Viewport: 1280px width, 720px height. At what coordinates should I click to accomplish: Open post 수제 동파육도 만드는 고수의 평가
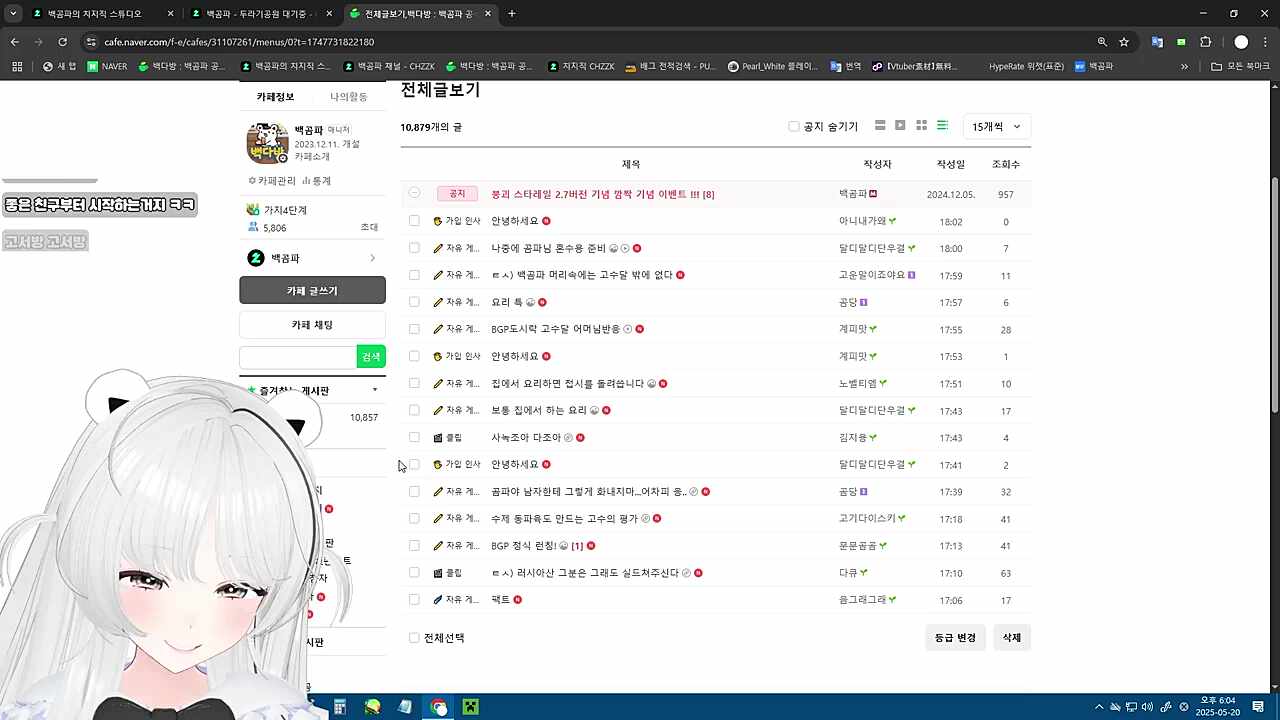[x=564, y=518]
